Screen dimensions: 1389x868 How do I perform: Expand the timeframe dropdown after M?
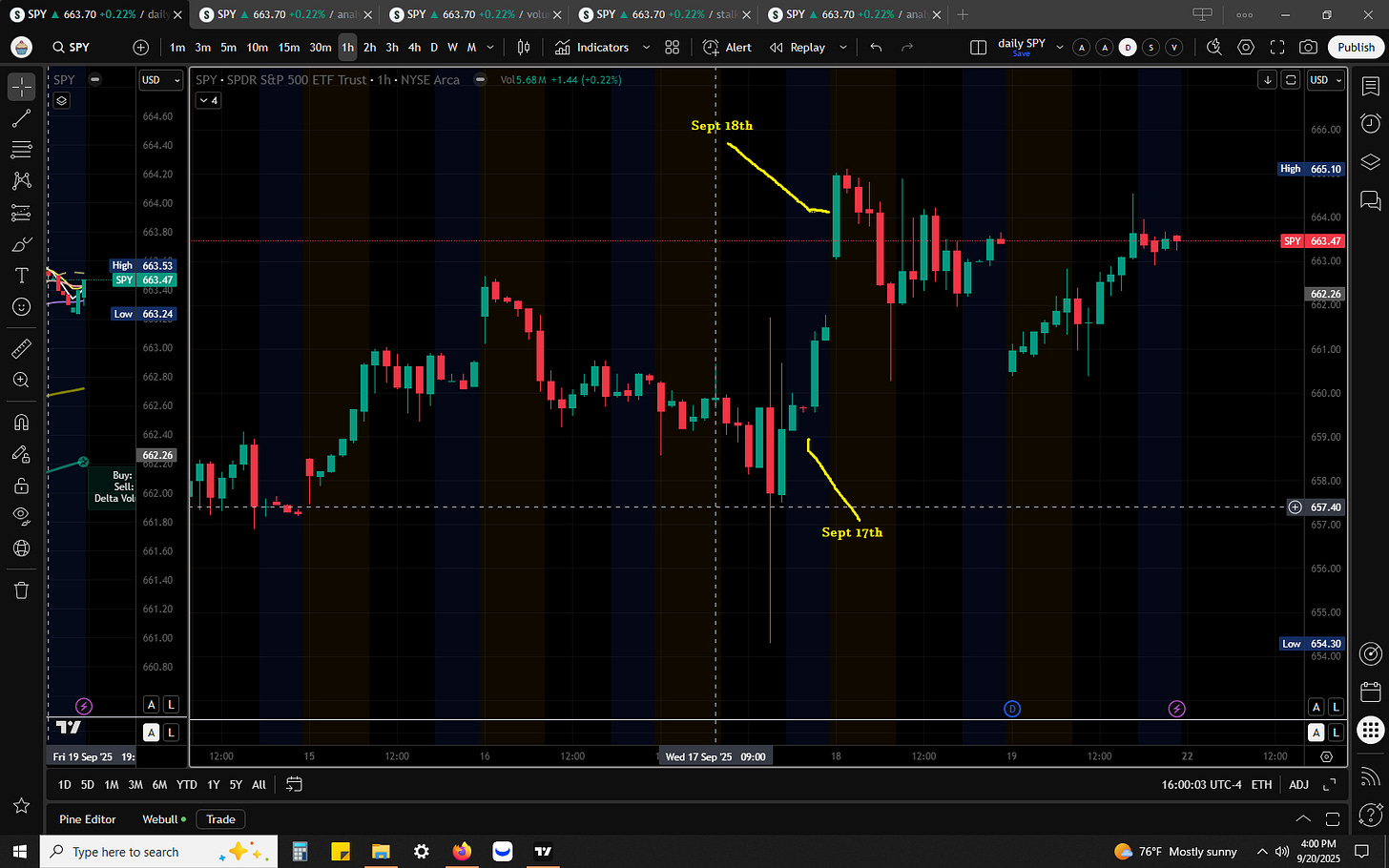click(490, 47)
